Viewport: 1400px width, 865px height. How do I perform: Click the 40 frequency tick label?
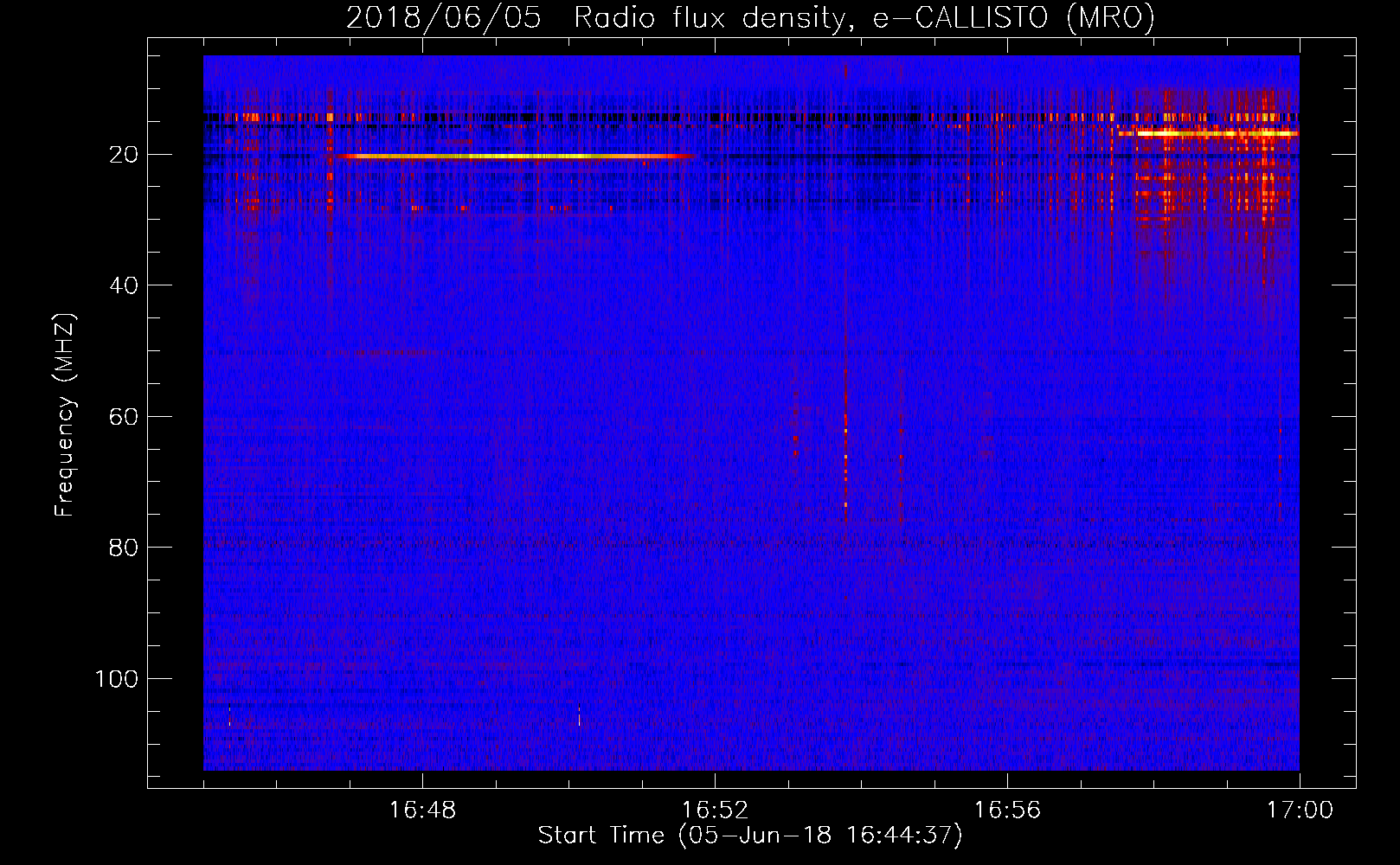pyautogui.click(x=124, y=285)
